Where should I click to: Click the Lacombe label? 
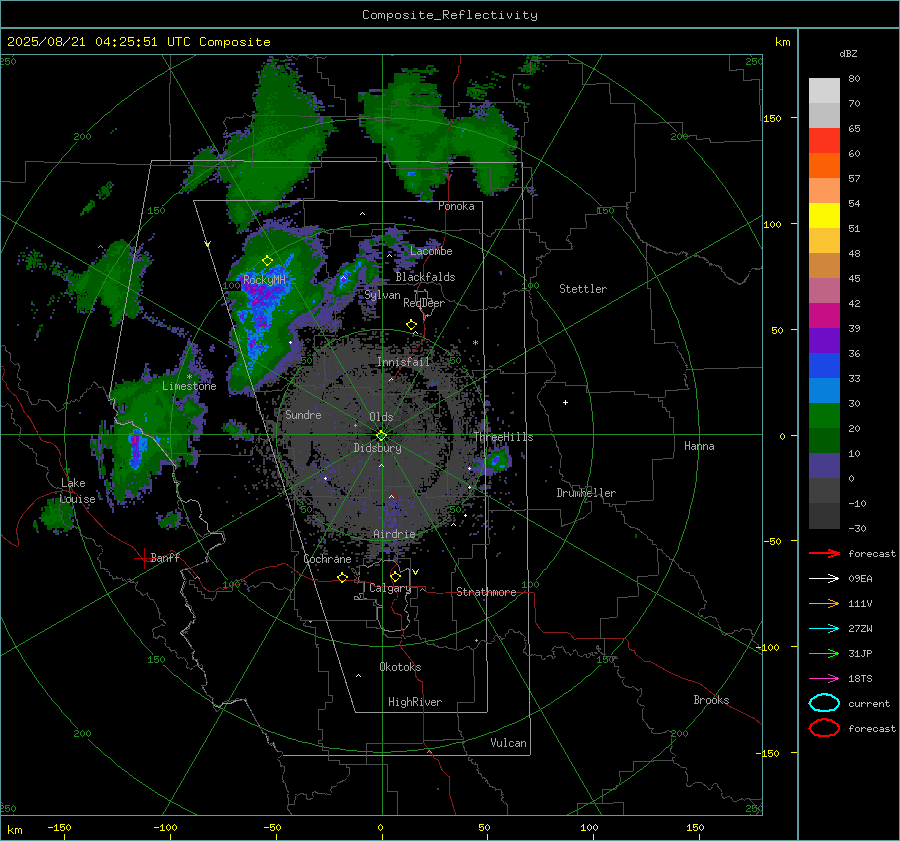(x=431, y=251)
